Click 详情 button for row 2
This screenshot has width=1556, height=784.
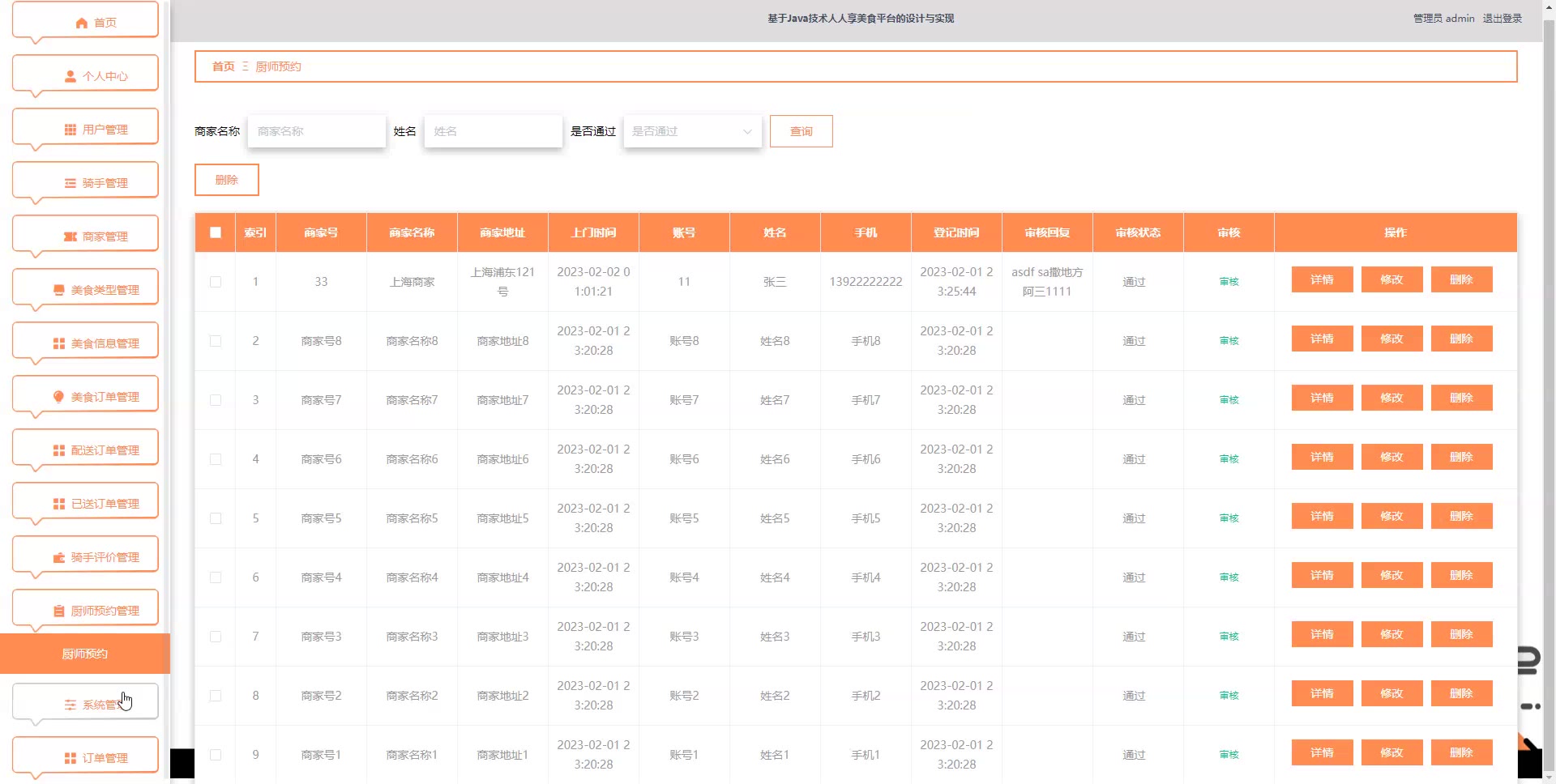[1322, 339]
